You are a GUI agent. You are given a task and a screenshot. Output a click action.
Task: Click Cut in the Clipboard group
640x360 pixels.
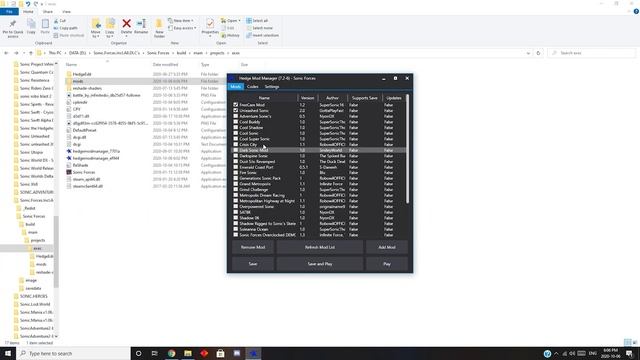[60, 20]
